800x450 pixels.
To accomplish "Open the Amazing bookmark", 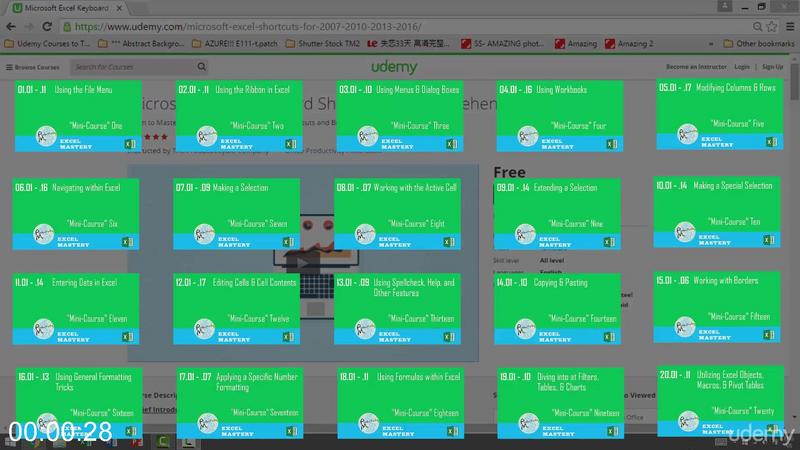I will click(576, 44).
